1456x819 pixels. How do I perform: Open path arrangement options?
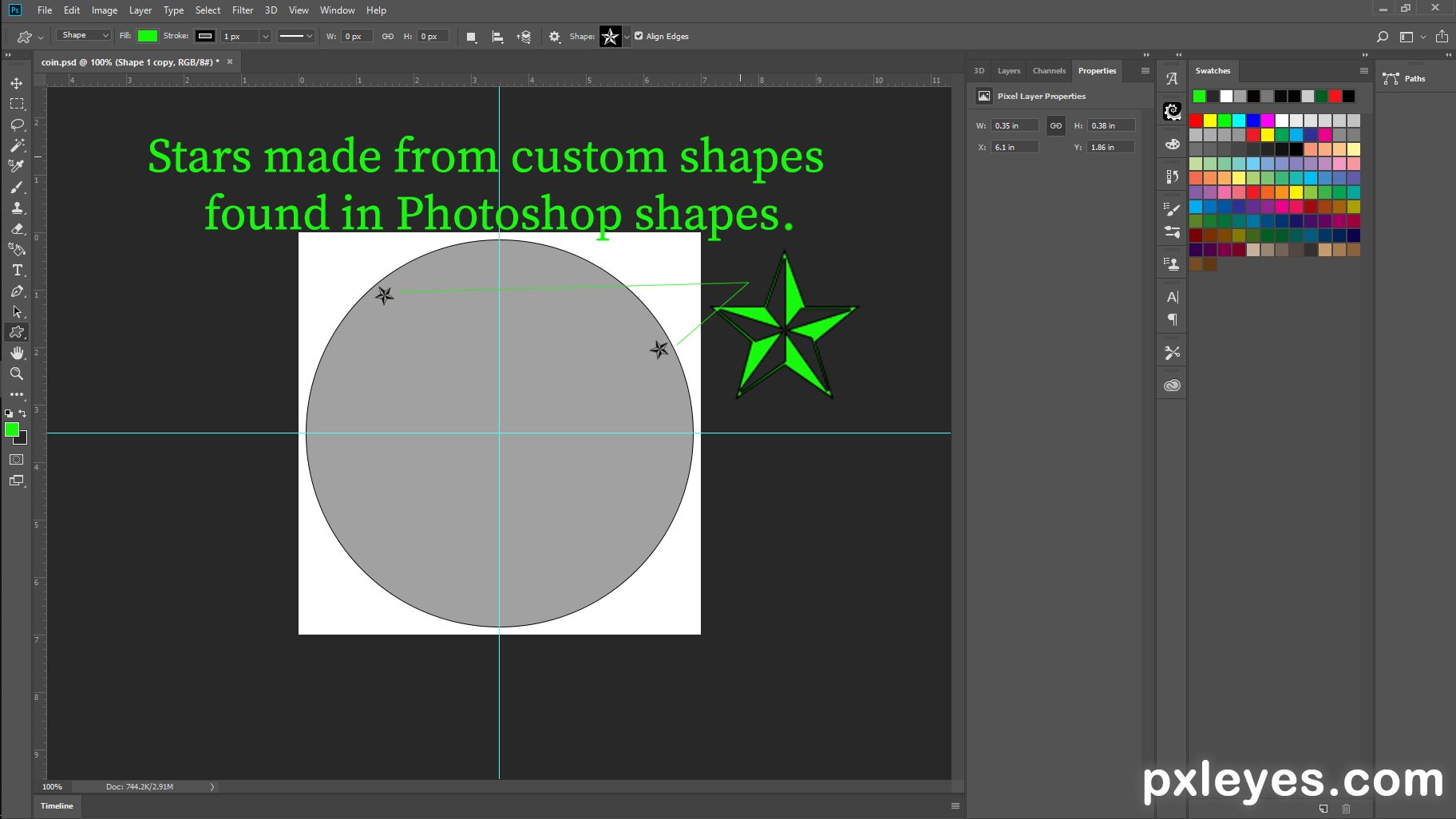pos(524,37)
